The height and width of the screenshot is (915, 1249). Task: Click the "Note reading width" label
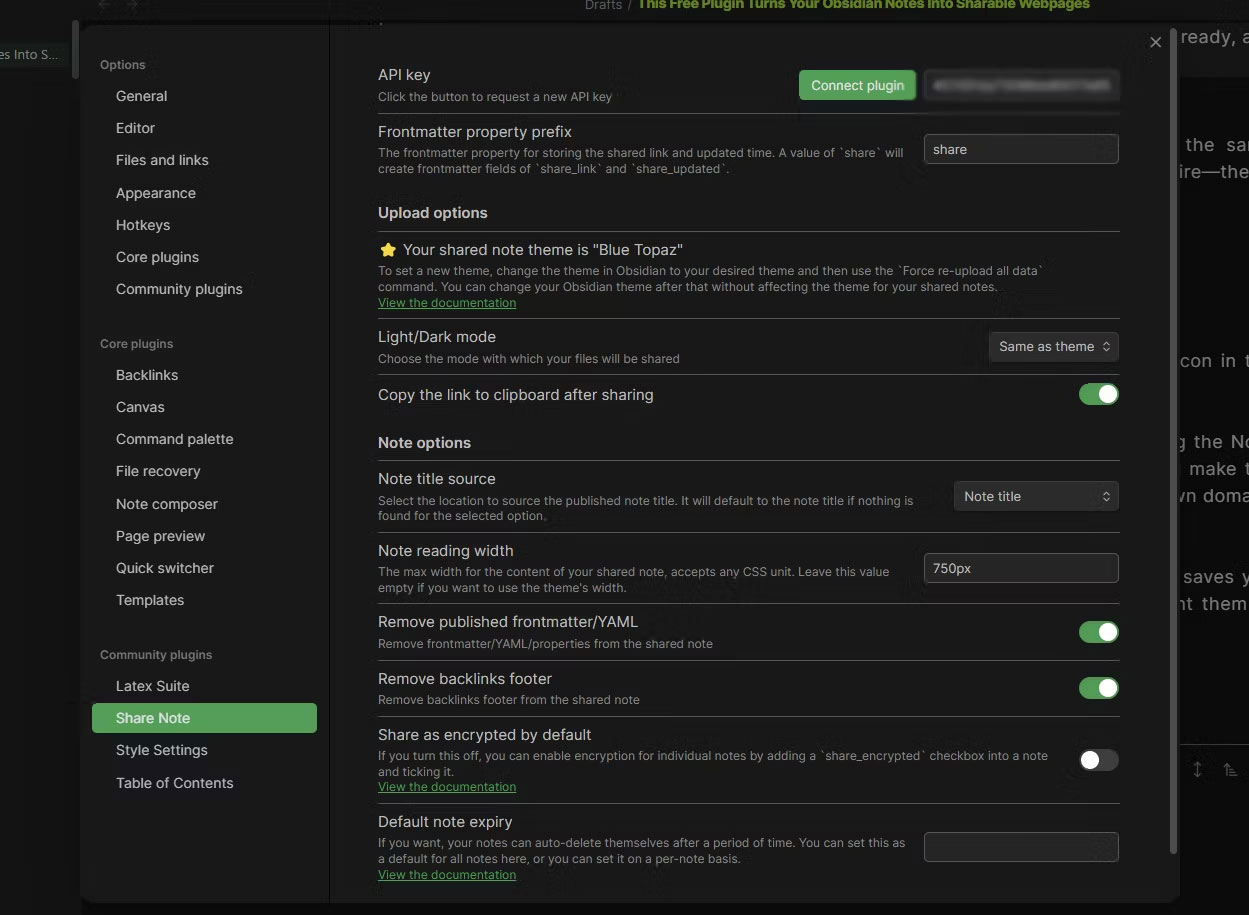(x=446, y=551)
